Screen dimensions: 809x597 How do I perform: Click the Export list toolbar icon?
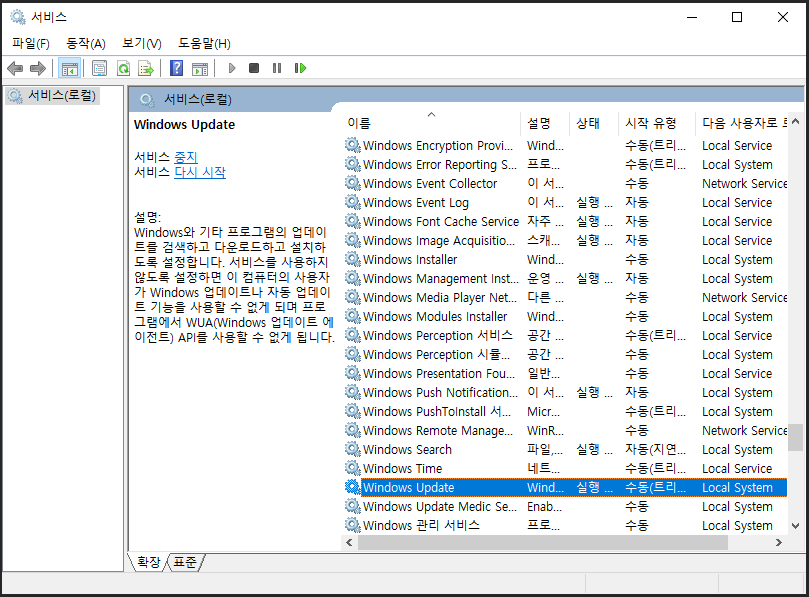(147, 68)
